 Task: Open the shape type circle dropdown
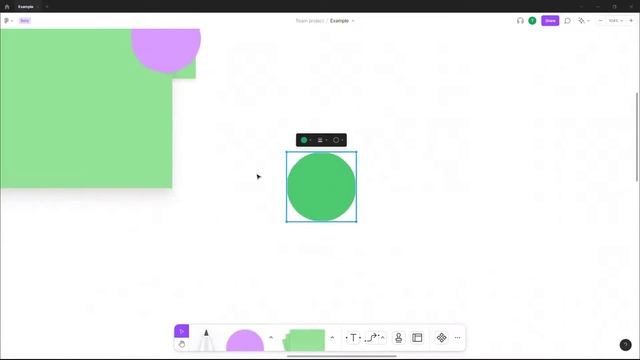[x=338, y=140]
